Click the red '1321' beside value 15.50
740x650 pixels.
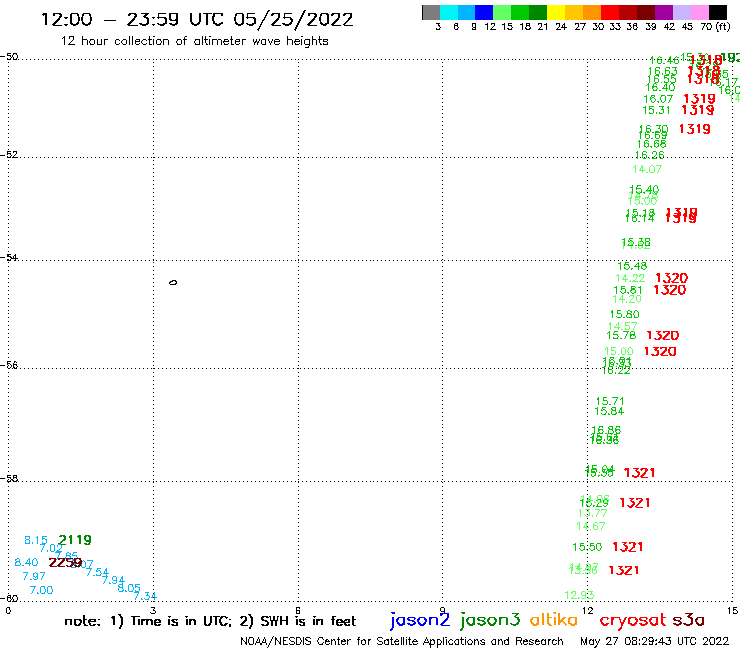coord(628,547)
